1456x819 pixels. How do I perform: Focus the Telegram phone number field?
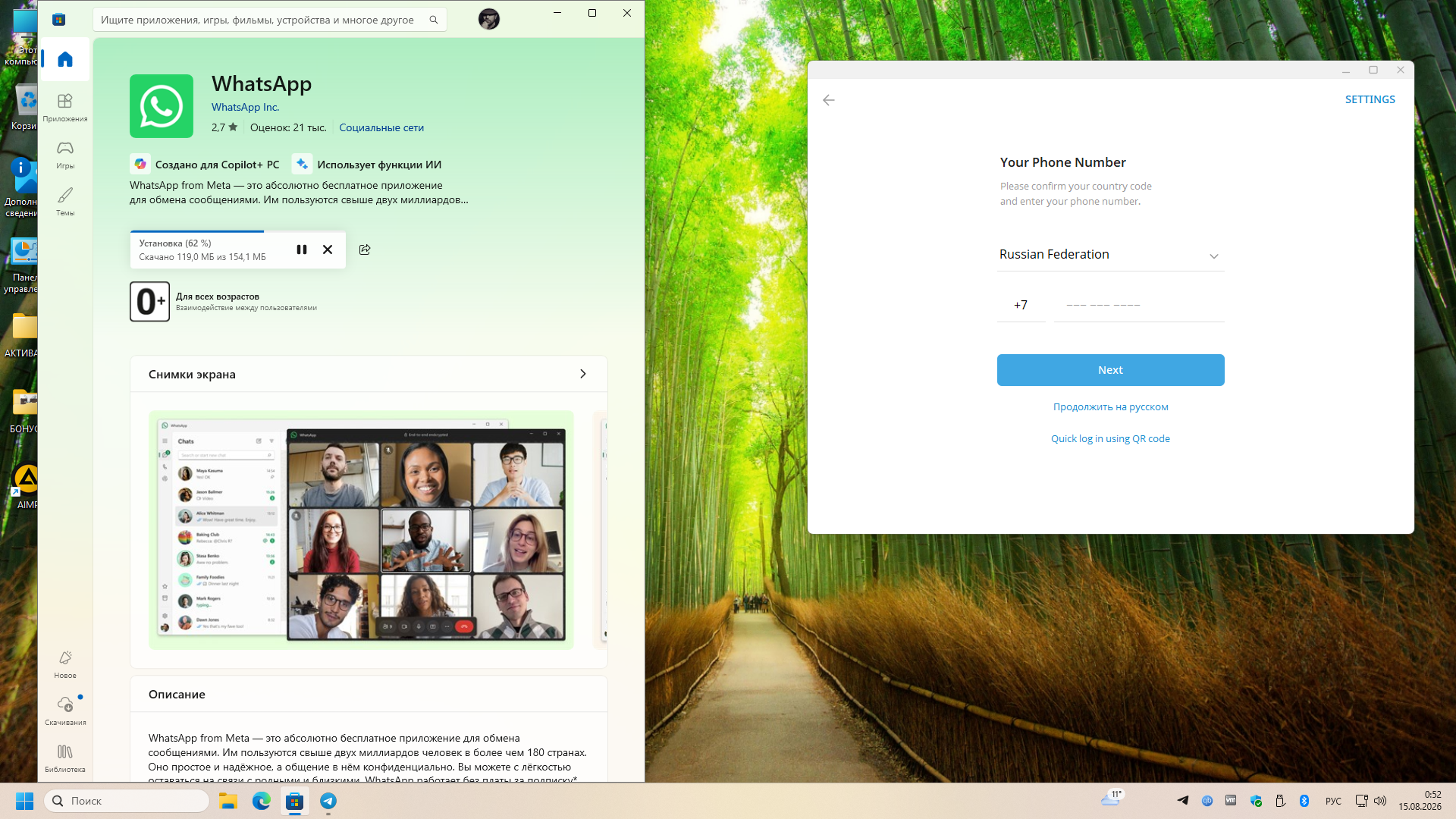[x=1139, y=306]
